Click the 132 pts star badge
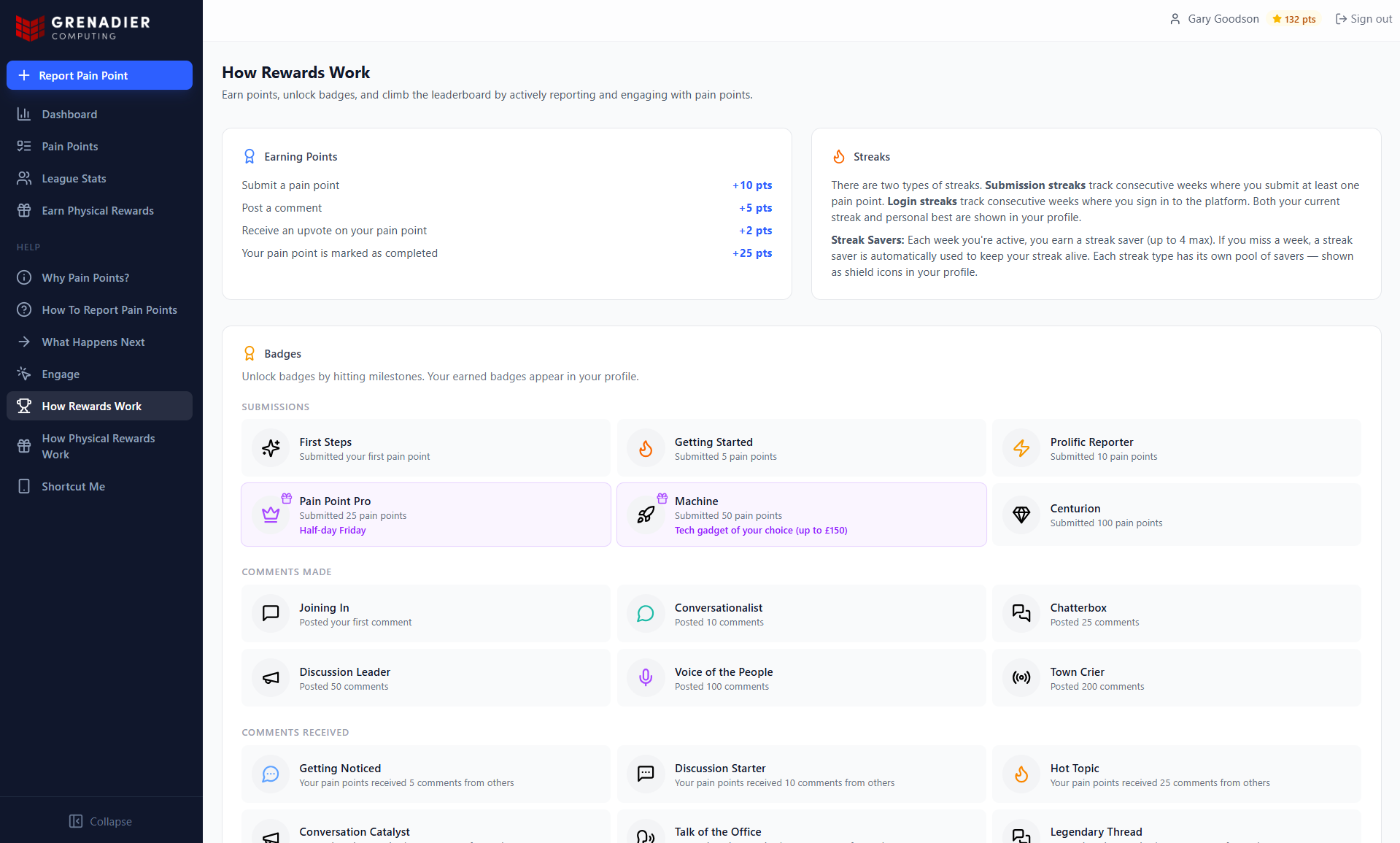Viewport: 1400px width, 843px height. point(1294,19)
